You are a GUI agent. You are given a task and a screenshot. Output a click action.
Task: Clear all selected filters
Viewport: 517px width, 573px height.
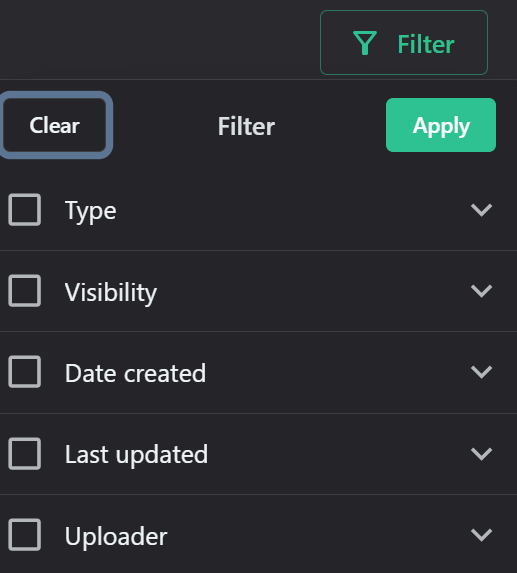pyautogui.click(x=55, y=125)
